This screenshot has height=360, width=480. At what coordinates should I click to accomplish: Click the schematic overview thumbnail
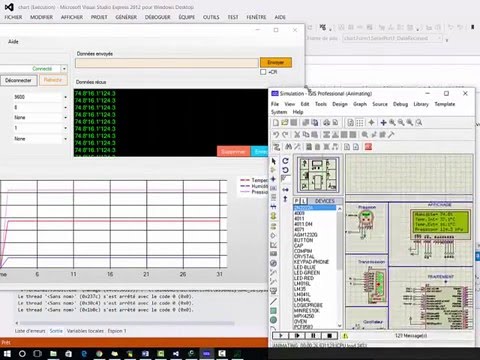click(x=318, y=175)
